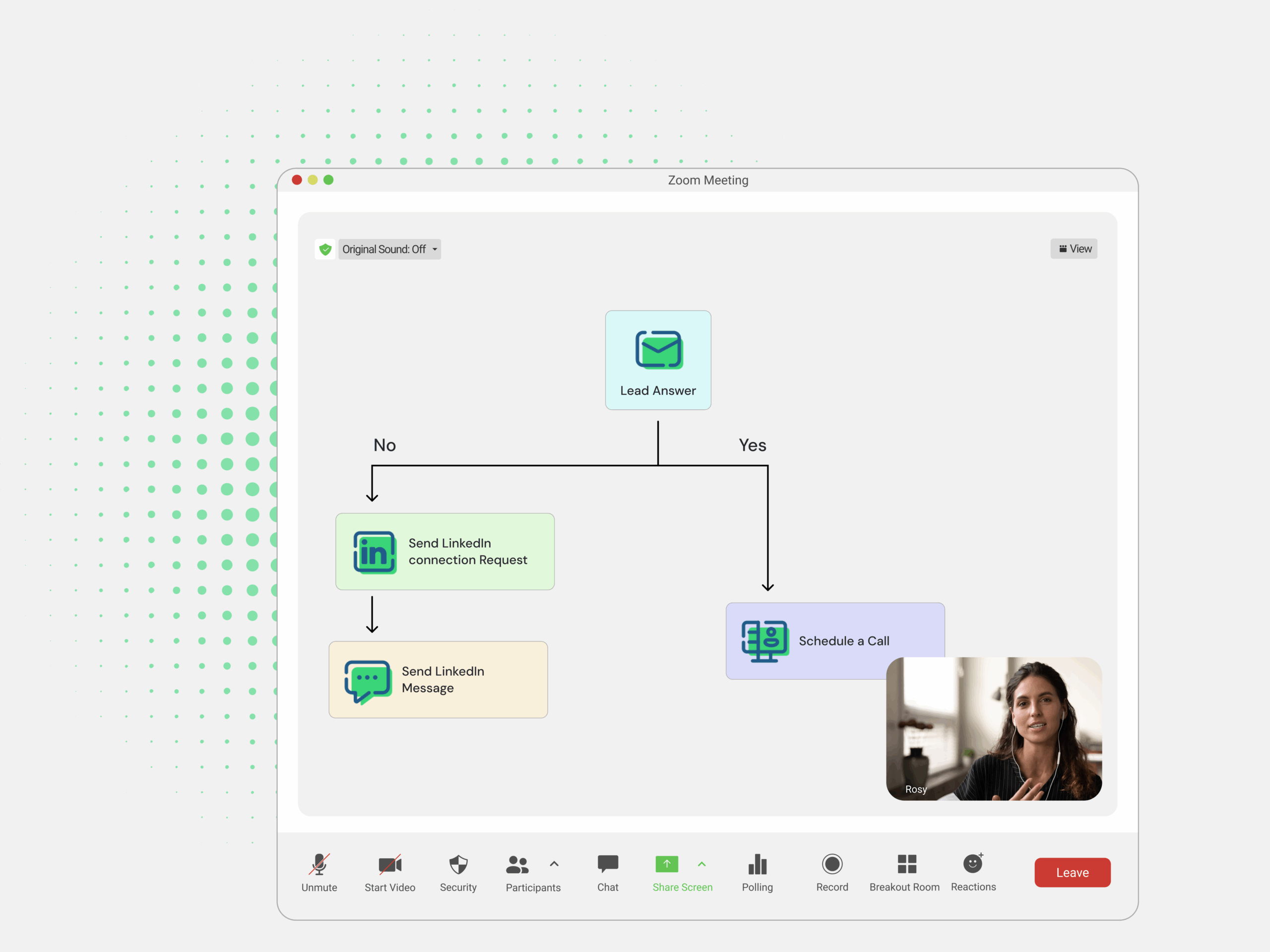Click the 'No' branch label
Viewport: 1270px width, 952px height.
pyautogui.click(x=384, y=445)
